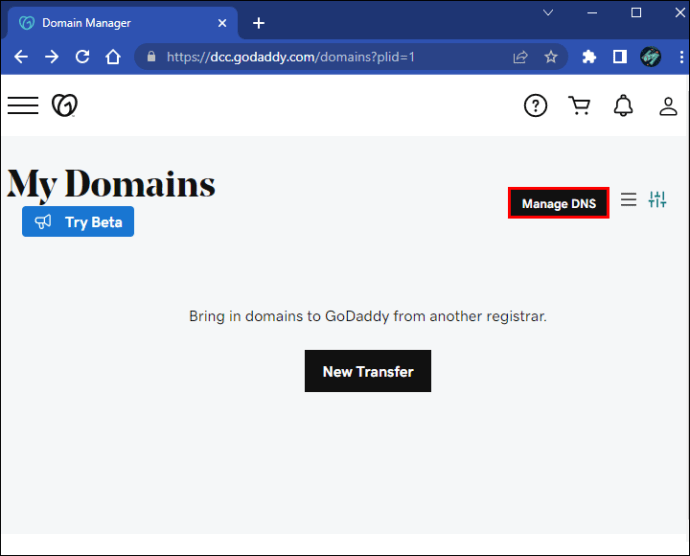
Task: Toggle browser side panel
Action: pyautogui.click(x=620, y=57)
